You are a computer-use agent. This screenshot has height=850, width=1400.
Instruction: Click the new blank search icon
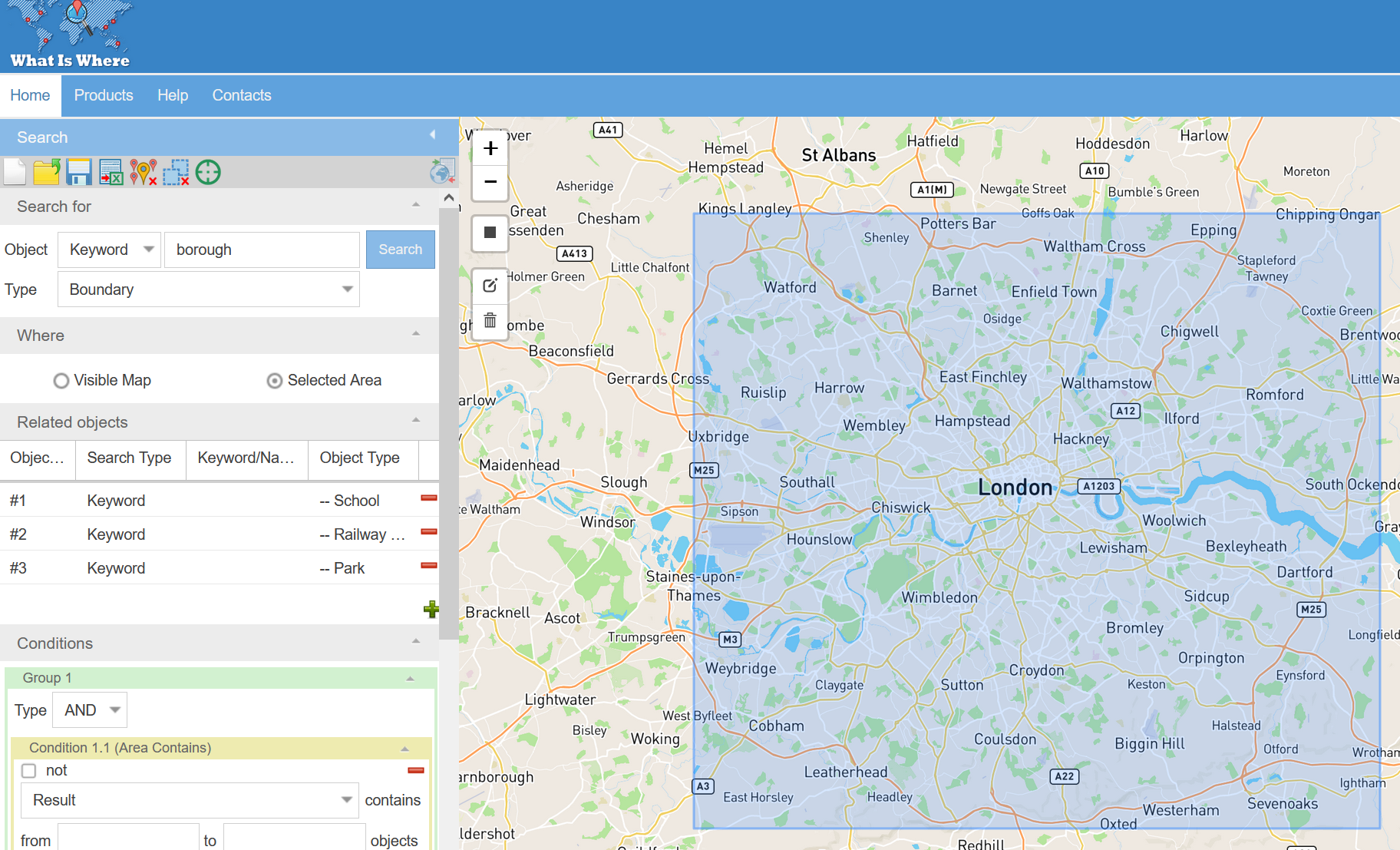pyautogui.click(x=15, y=172)
